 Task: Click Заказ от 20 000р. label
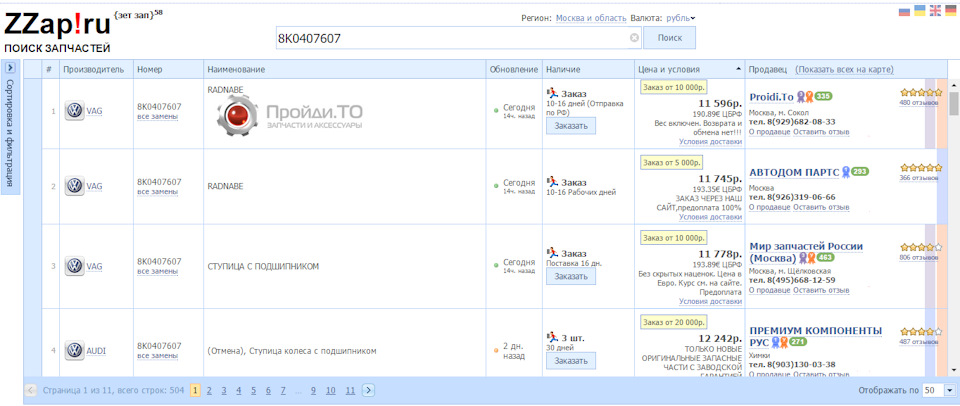coord(673,322)
